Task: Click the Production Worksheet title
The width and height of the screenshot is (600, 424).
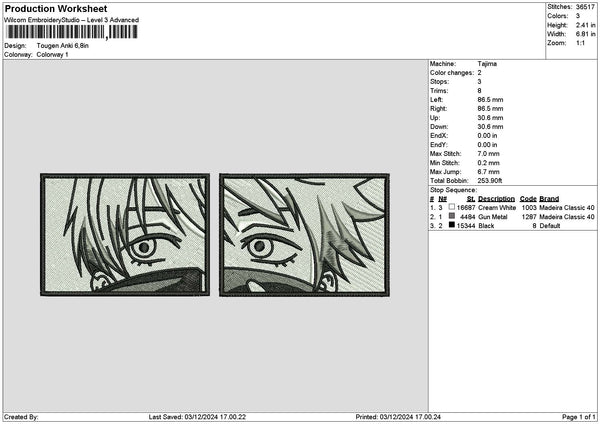Action: 56,9
